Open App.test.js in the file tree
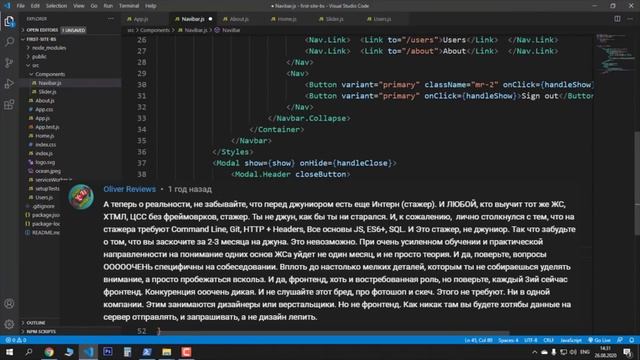The width and height of the screenshot is (640, 360). (47, 127)
